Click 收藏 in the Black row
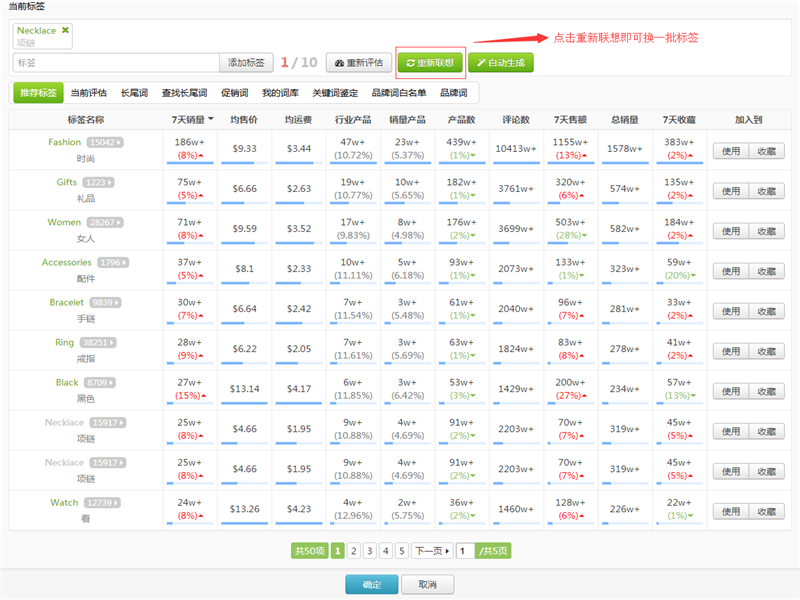The height and width of the screenshot is (600, 800). [766, 391]
